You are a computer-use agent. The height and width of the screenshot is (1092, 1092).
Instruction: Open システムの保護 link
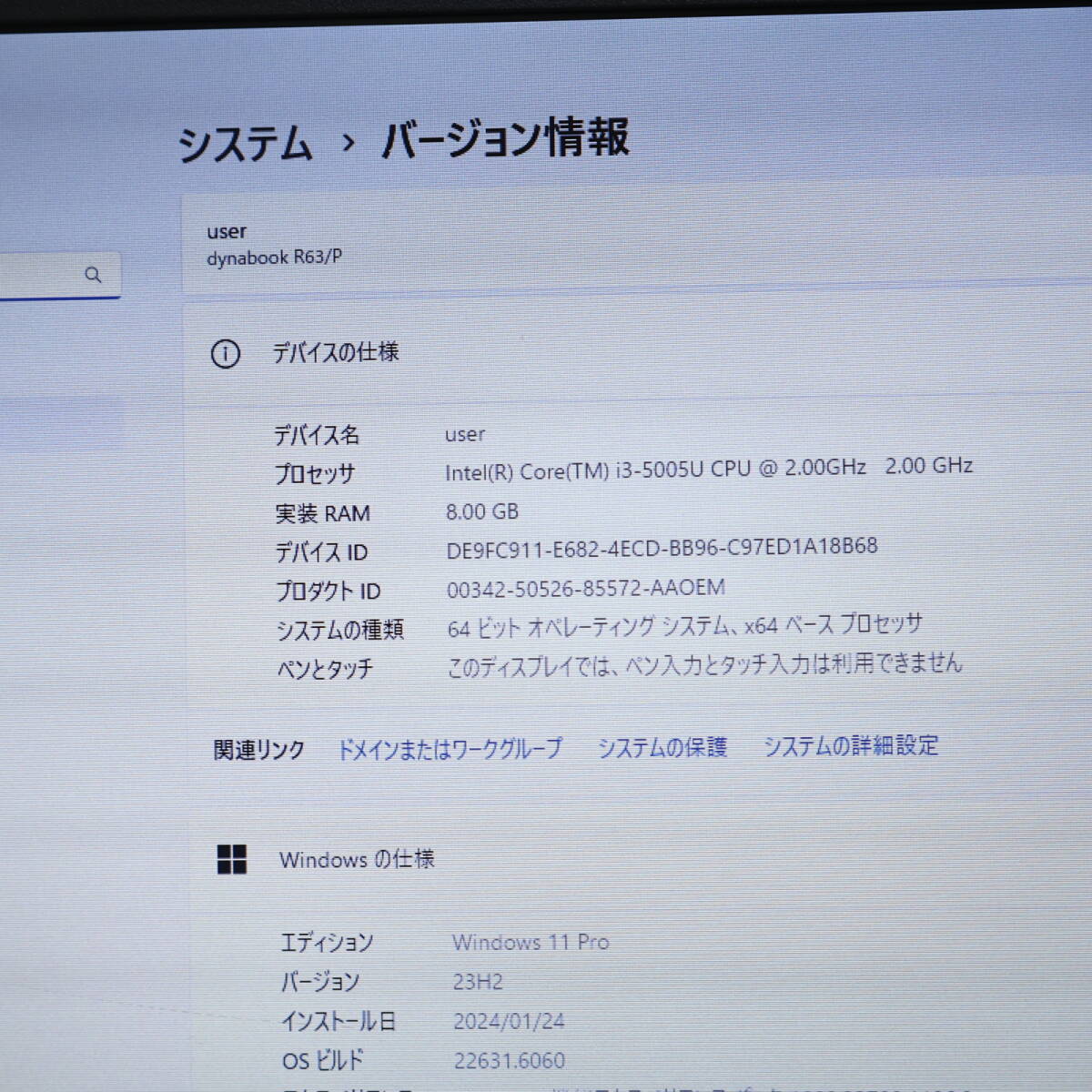pyautogui.click(x=662, y=747)
